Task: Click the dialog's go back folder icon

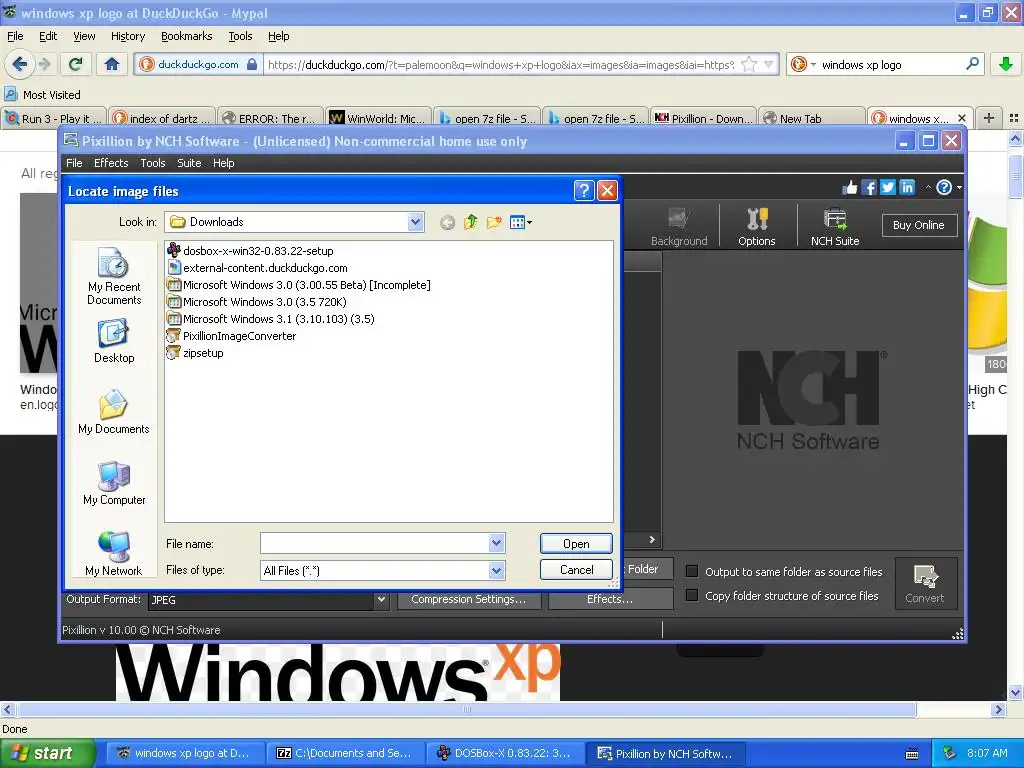Action: pyautogui.click(x=447, y=223)
